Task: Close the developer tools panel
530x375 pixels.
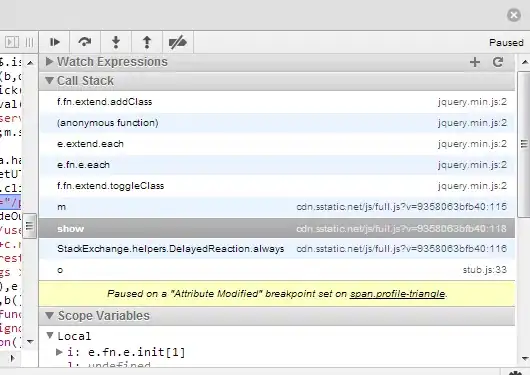Action: point(514,15)
